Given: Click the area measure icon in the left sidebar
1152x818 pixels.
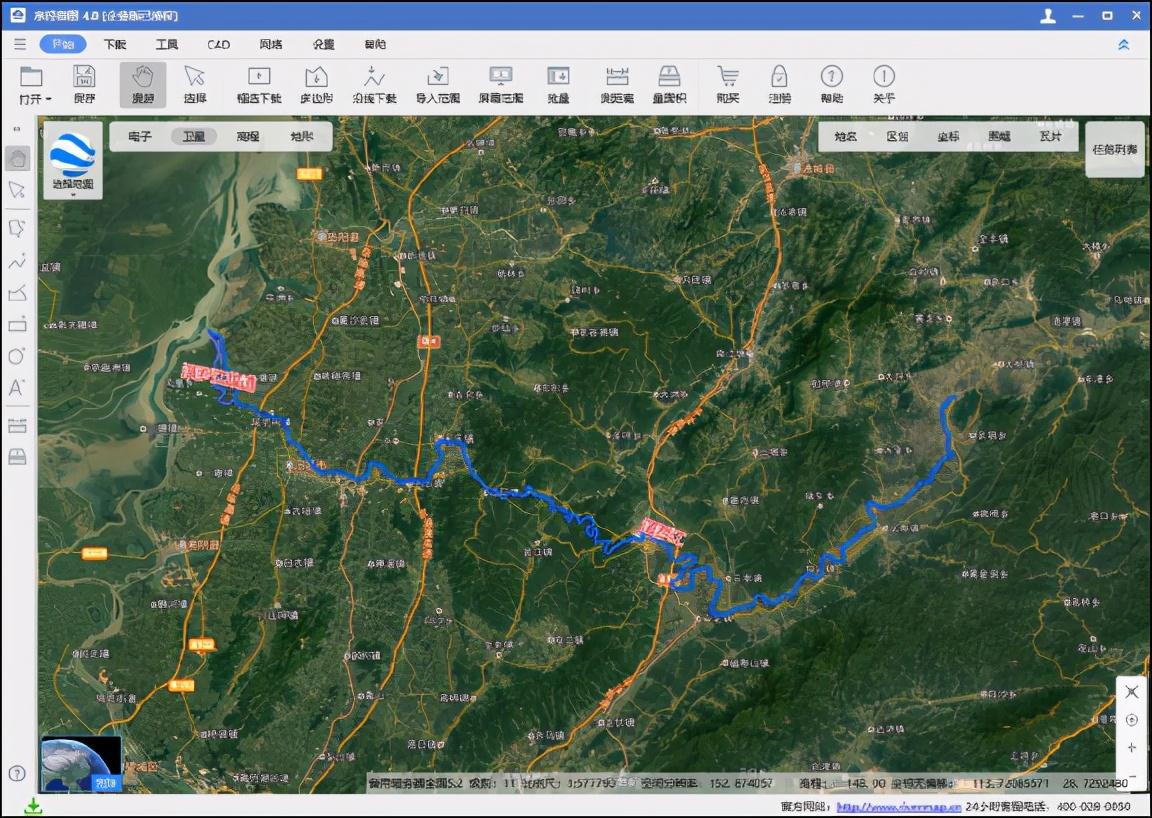Looking at the screenshot, I should coord(17,457).
